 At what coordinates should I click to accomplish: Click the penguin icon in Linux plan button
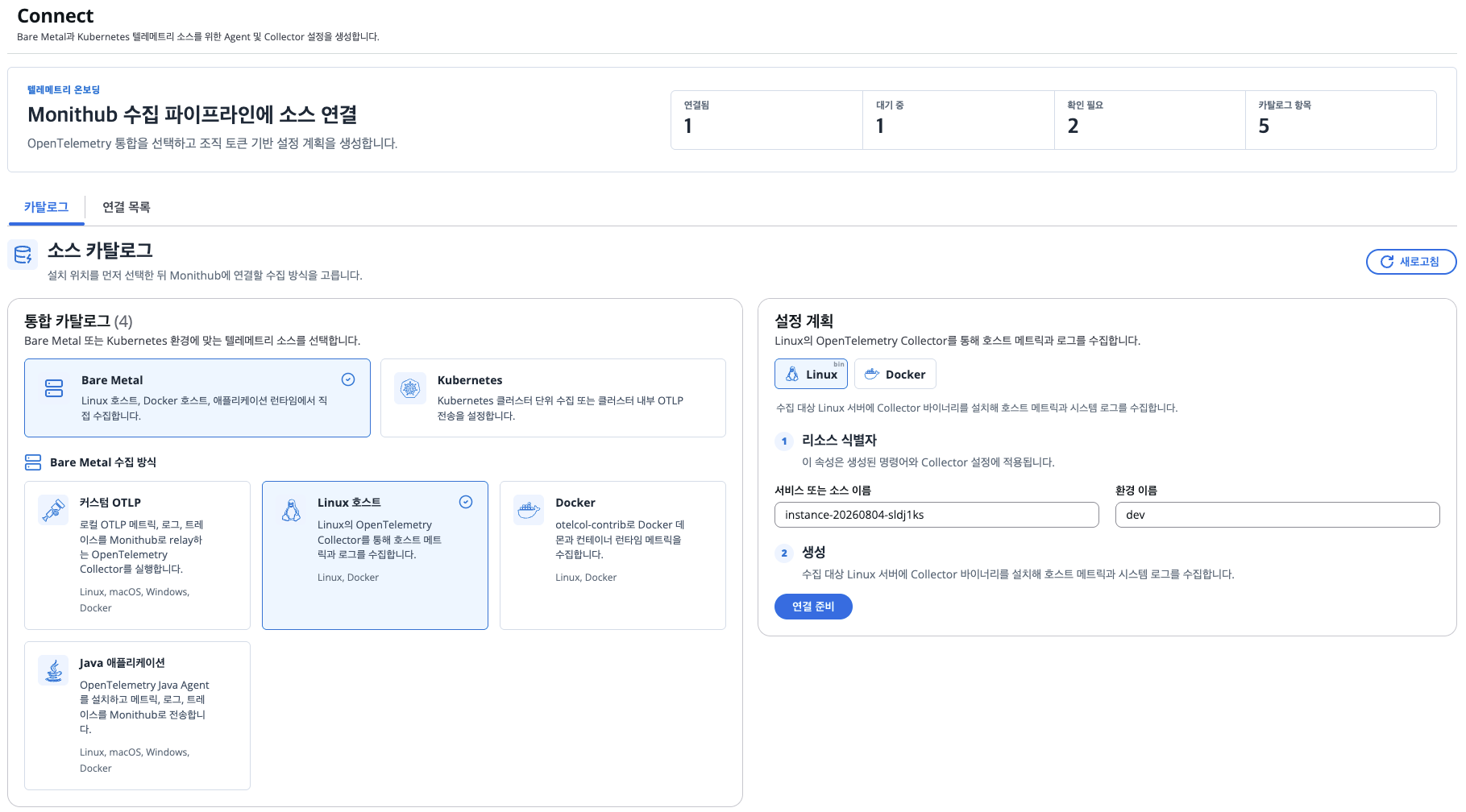pyautogui.click(x=792, y=375)
